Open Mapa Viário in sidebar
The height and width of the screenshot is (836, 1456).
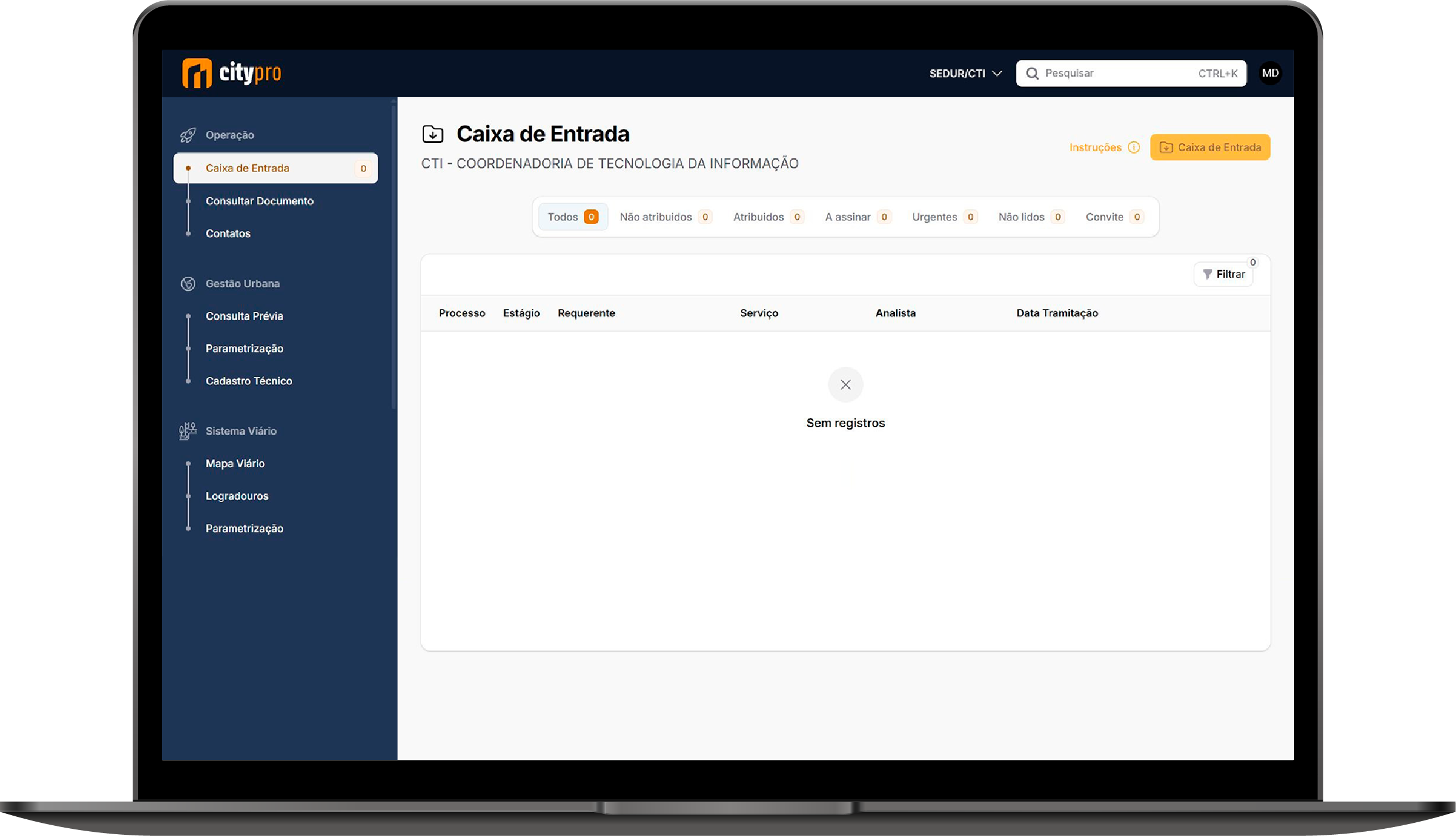click(x=235, y=464)
